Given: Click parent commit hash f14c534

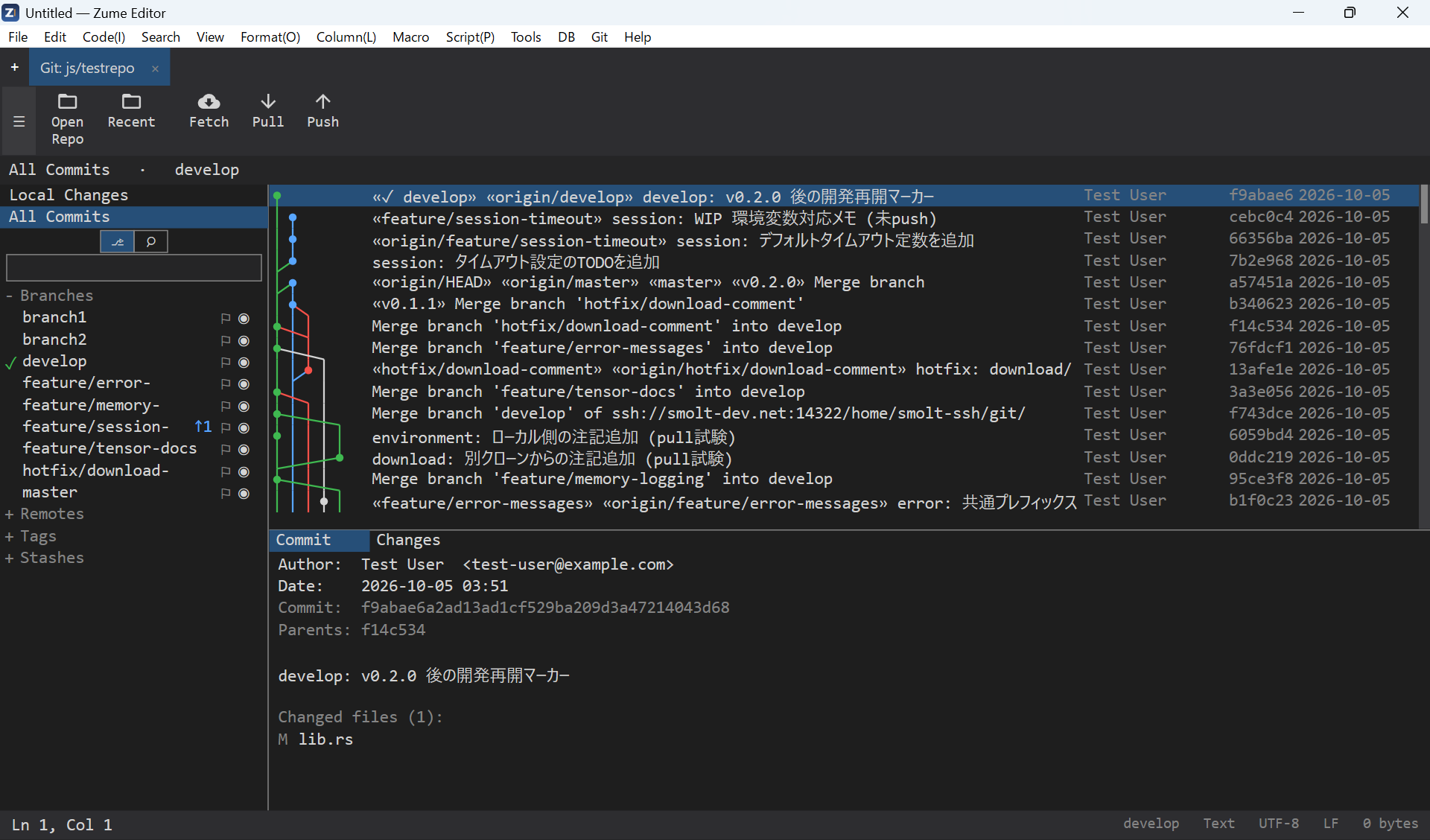Looking at the screenshot, I should coord(393,630).
